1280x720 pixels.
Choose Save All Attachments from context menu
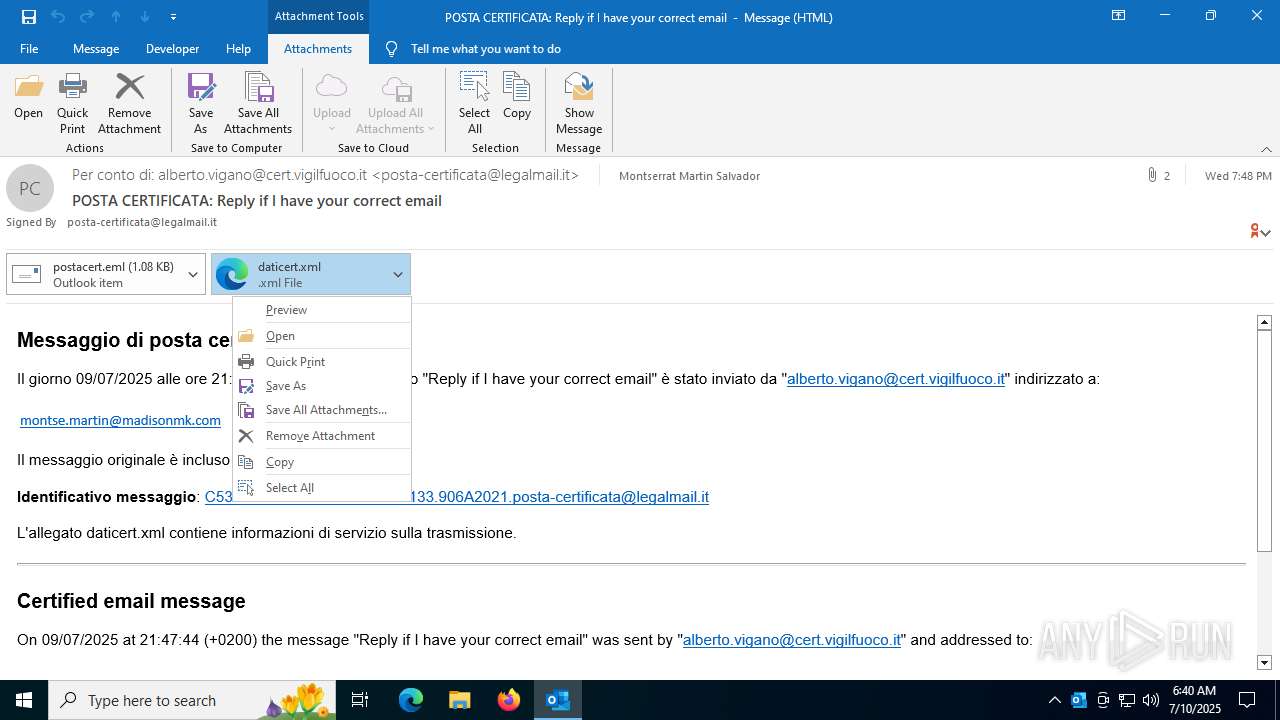[x=322, y=410]
